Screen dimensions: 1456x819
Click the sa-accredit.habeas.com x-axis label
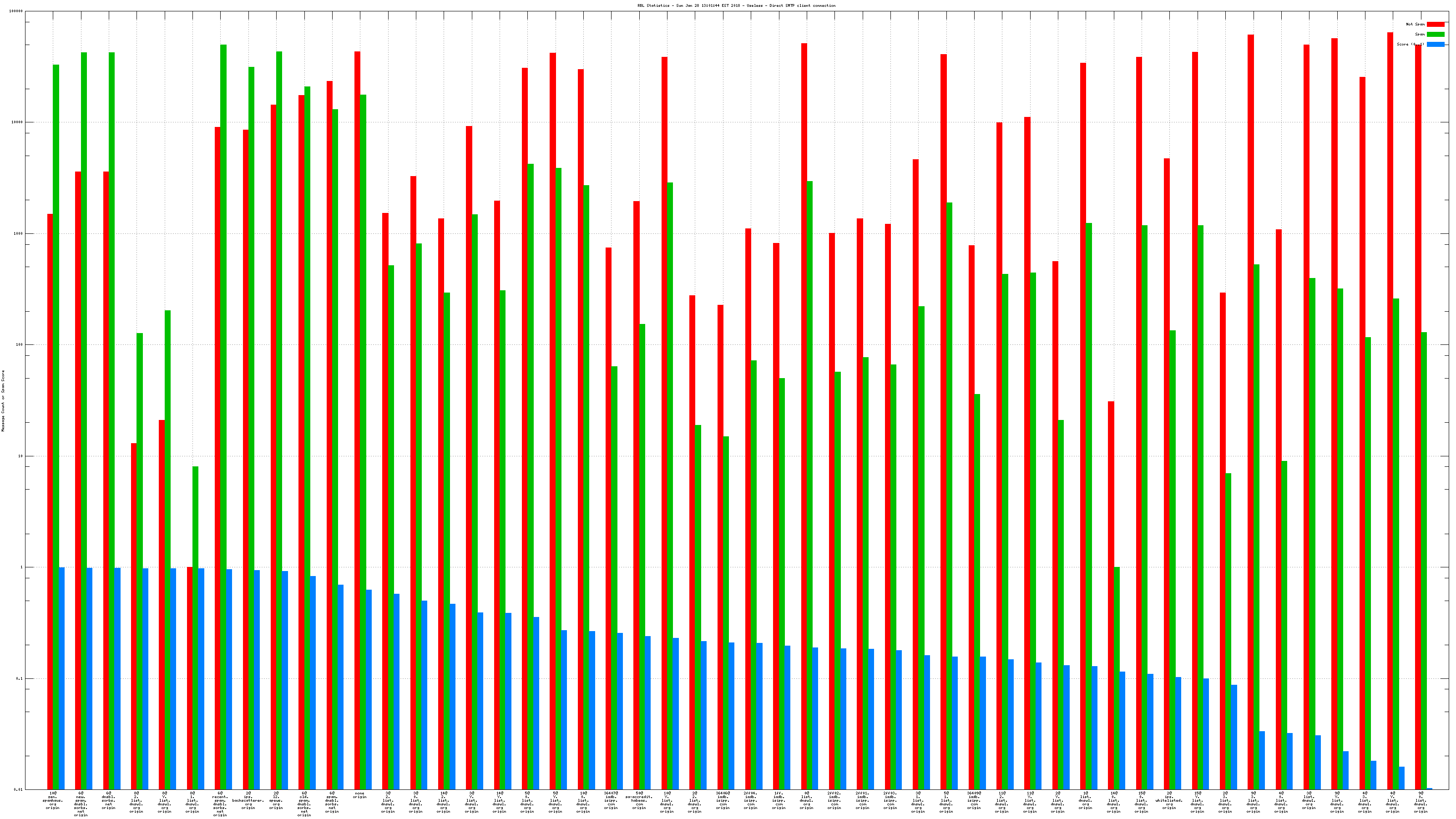click(639, 800)
